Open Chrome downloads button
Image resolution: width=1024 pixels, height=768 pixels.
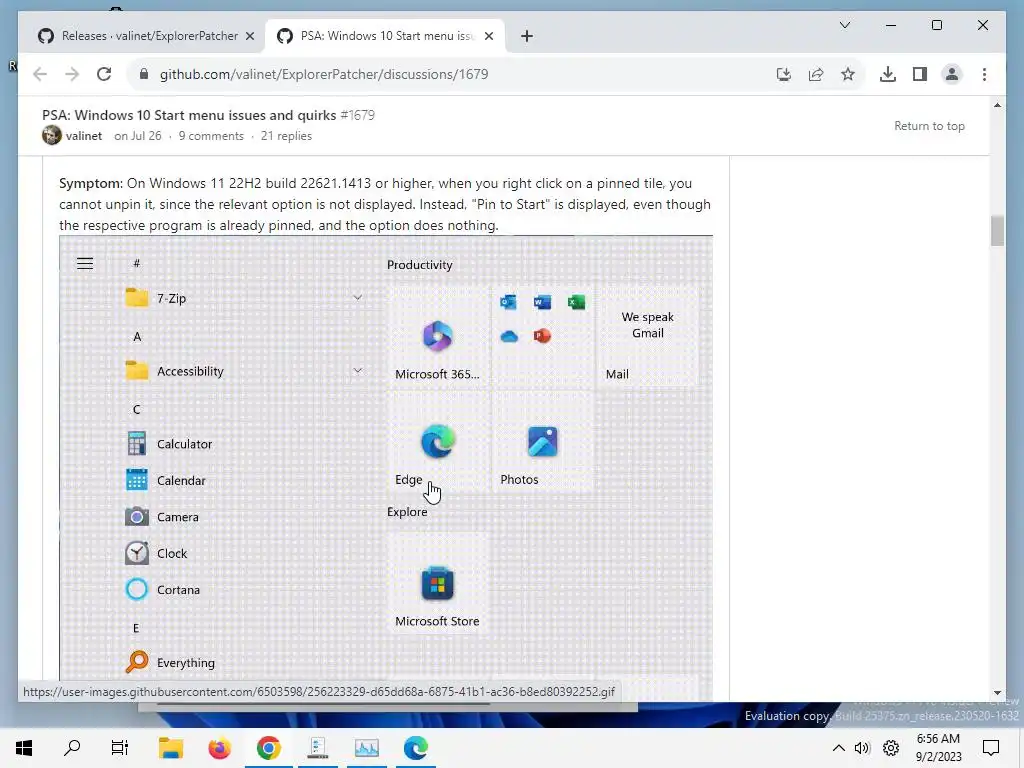888,74
